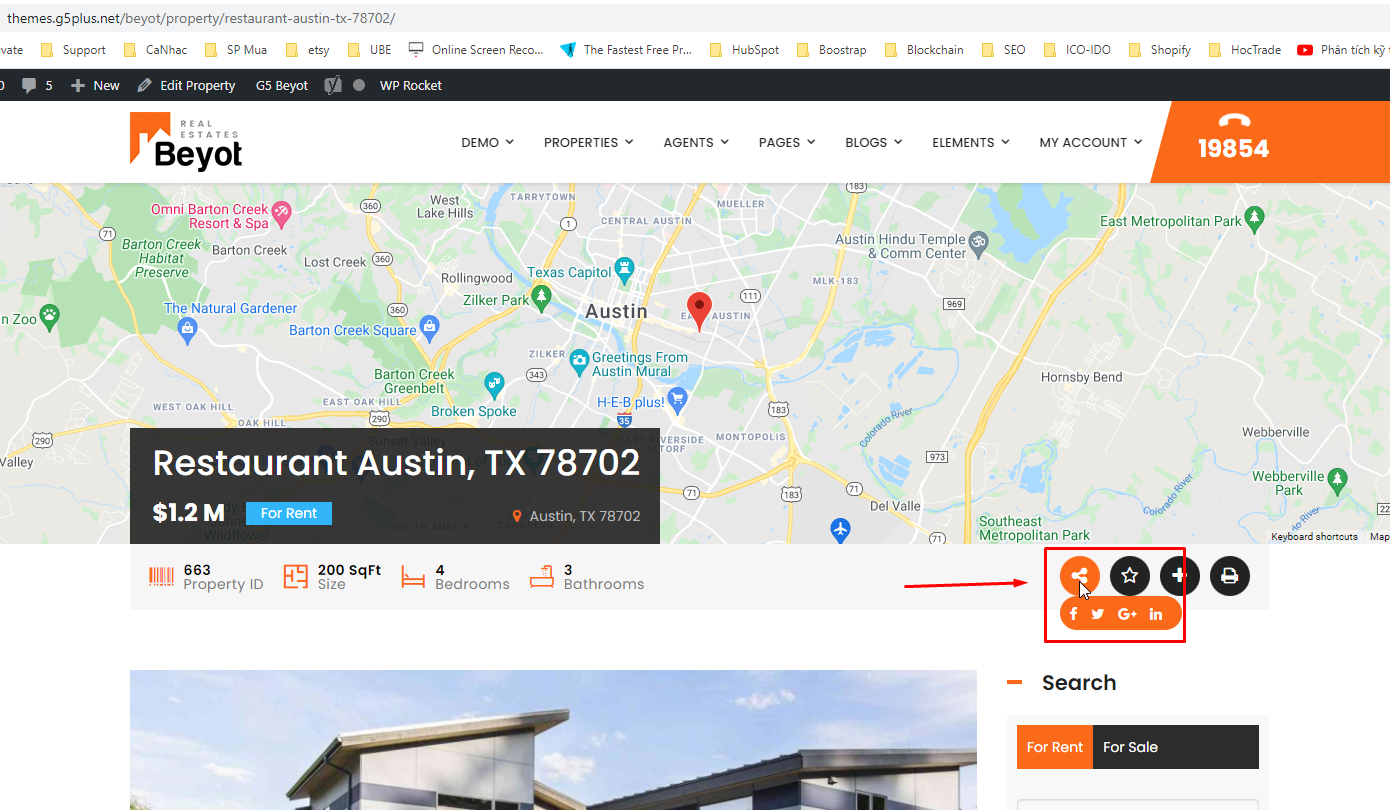The height and width of the screenshot is (810, 1390).
Task: Click the compare plus icon button
Action: click(x=1180, y=575)
